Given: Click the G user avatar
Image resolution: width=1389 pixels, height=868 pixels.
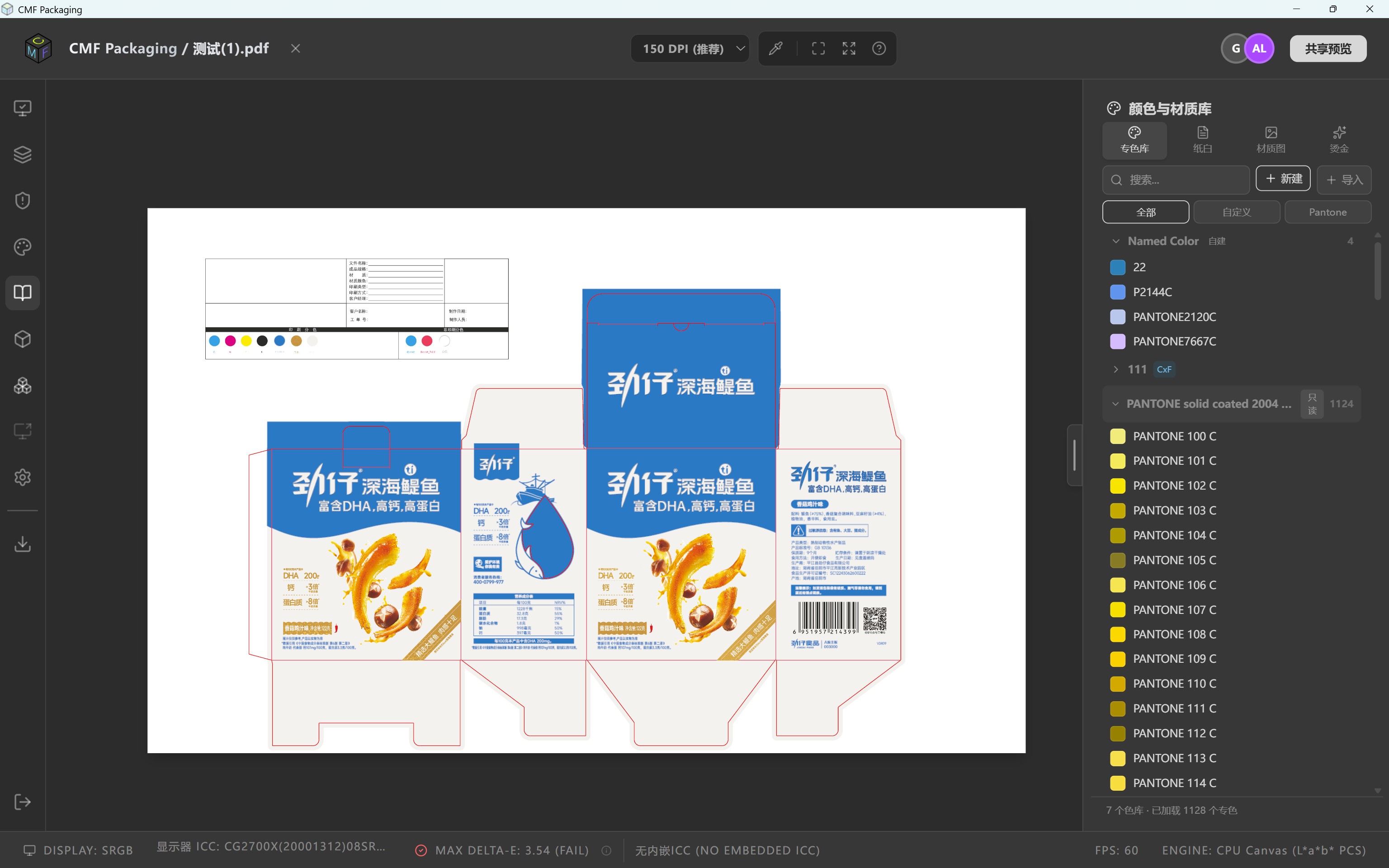Looking at the screenshot, I should tap(1234, 48).
